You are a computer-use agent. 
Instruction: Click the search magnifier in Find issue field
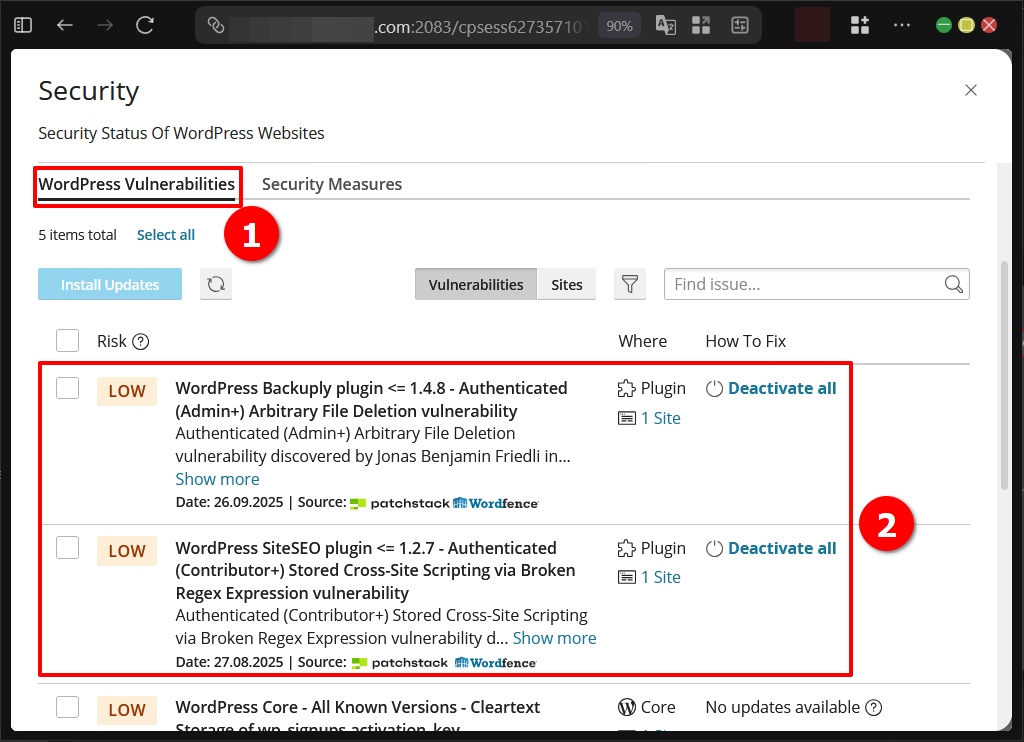pyautogui.click(x=953, y=284)
